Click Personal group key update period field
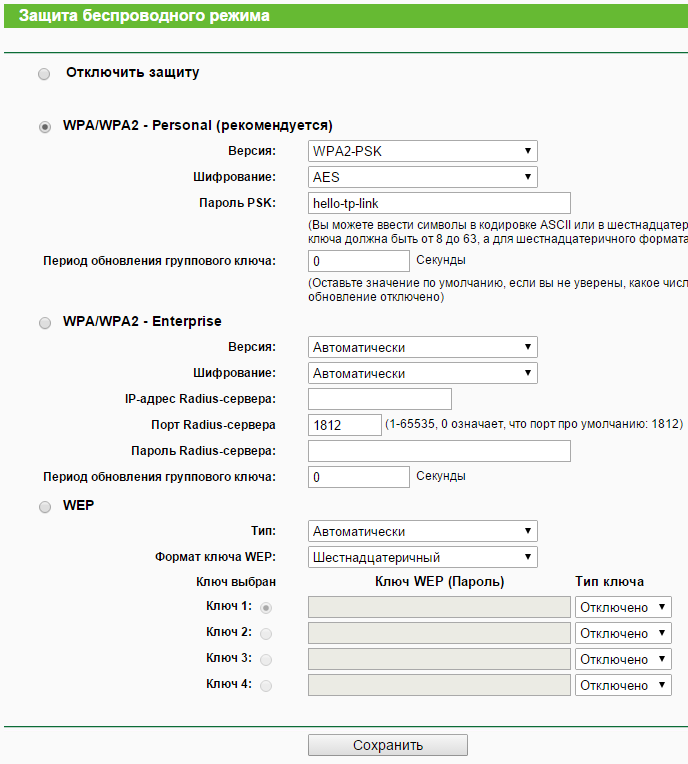The image size is (688, 764). pos(358,261)
